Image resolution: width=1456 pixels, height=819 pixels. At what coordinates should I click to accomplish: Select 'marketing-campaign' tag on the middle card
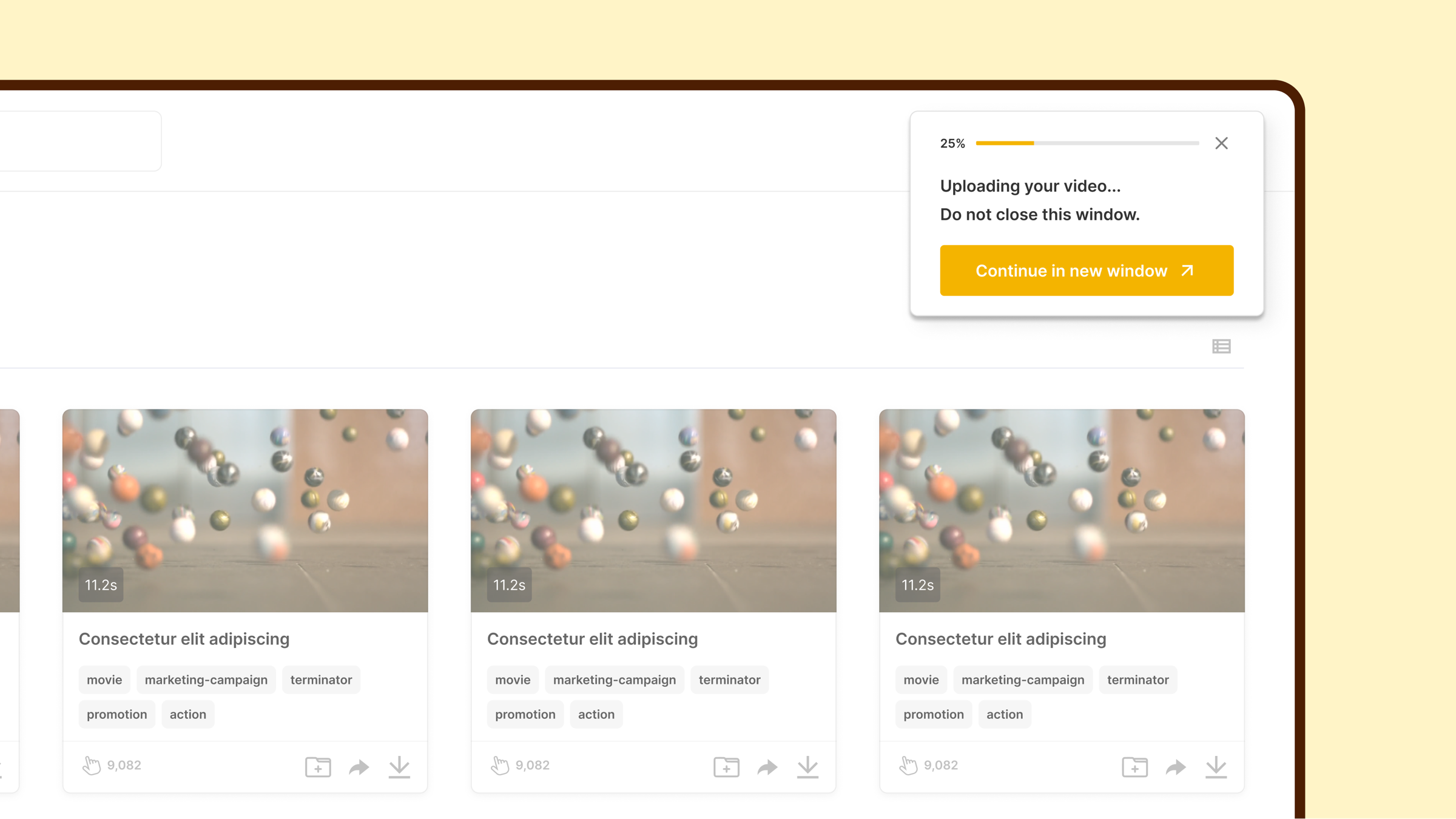pyautogui.click(x=615, y=679)
